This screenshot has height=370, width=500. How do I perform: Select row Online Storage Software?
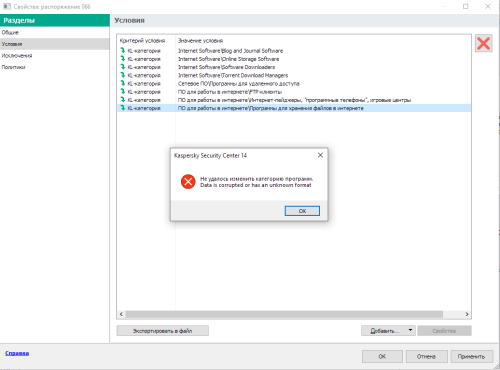click(x=294, y=59)
